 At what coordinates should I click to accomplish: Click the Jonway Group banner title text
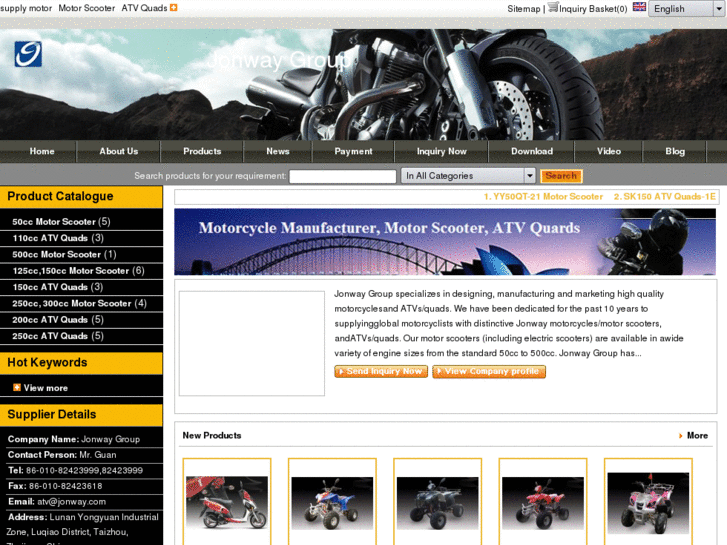pyautogui.click(x=278, y=60)
